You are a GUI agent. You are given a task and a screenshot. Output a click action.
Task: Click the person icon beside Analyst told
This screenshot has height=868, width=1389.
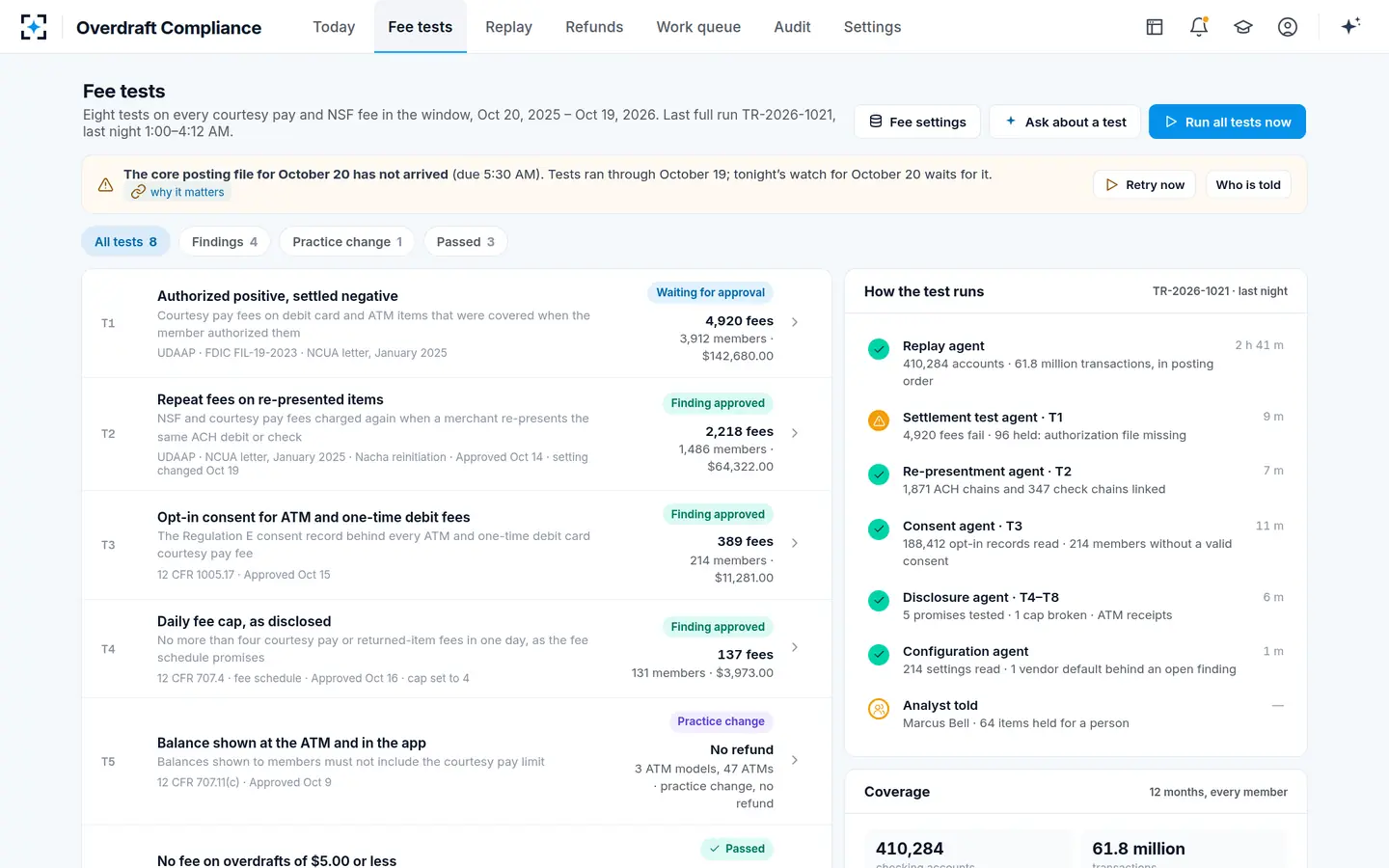coord(879,709)
